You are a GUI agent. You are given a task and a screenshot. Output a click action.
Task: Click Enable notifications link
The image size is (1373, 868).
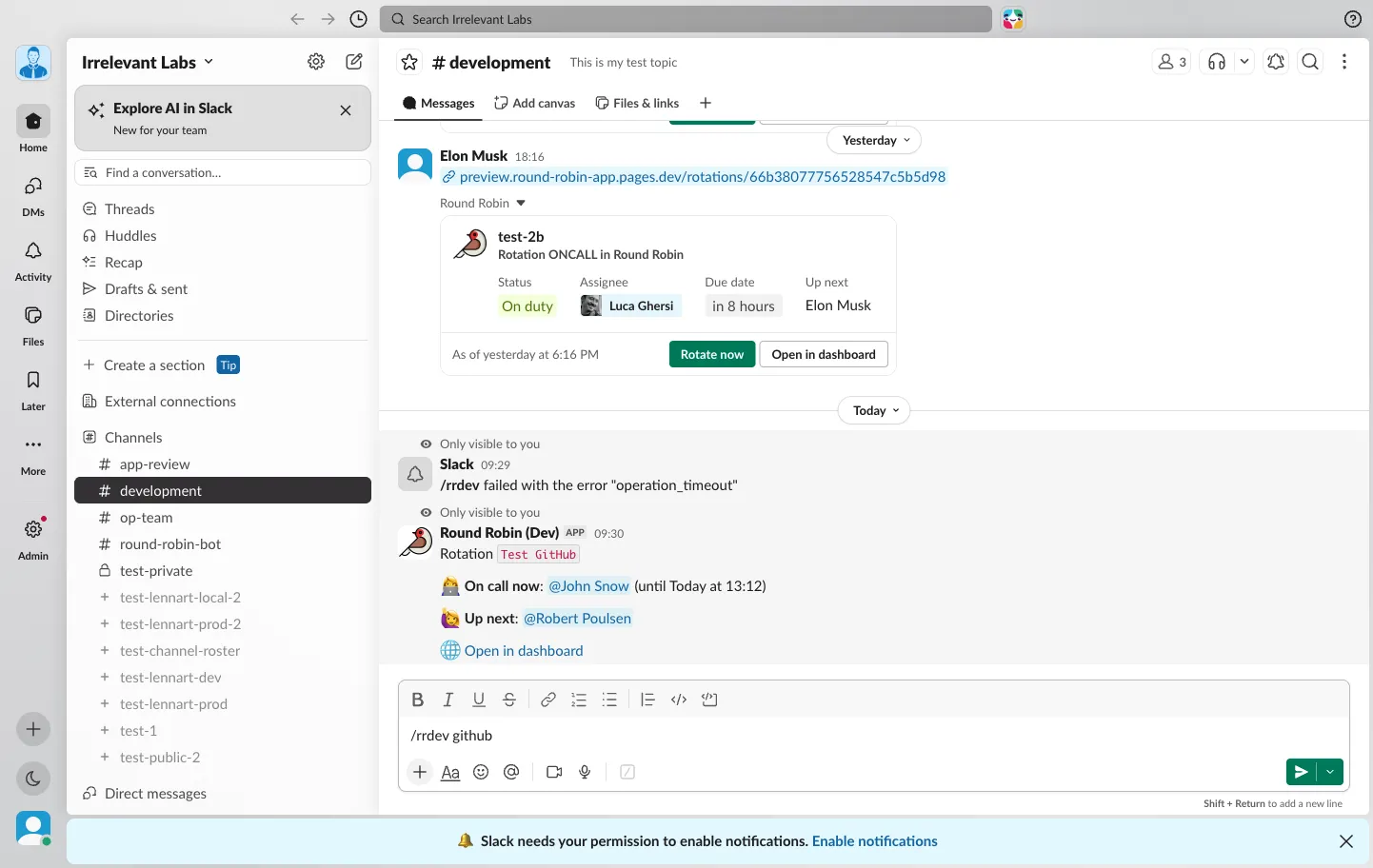[x=874, y=840]
